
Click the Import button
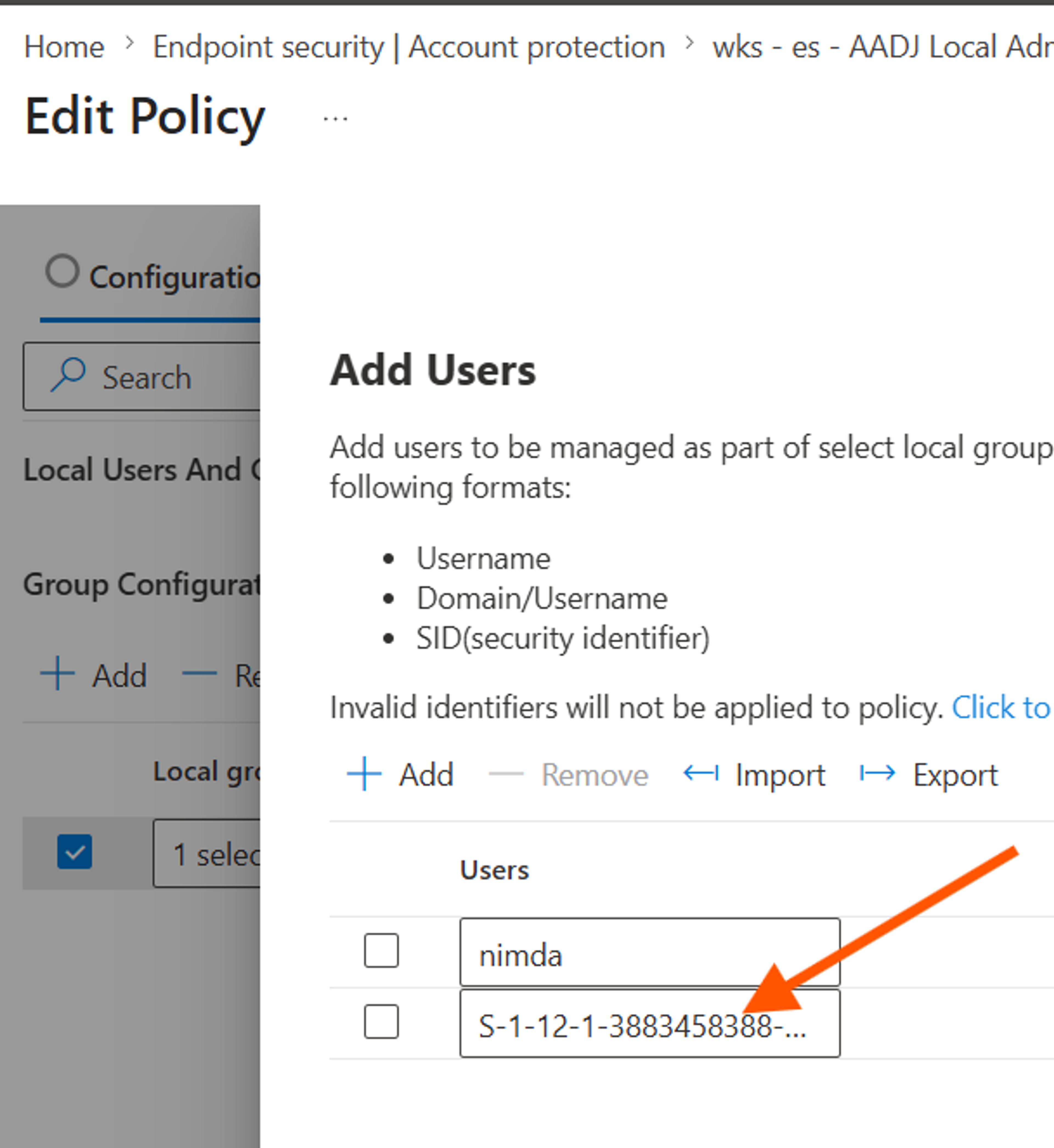click(x=754, y=774)
